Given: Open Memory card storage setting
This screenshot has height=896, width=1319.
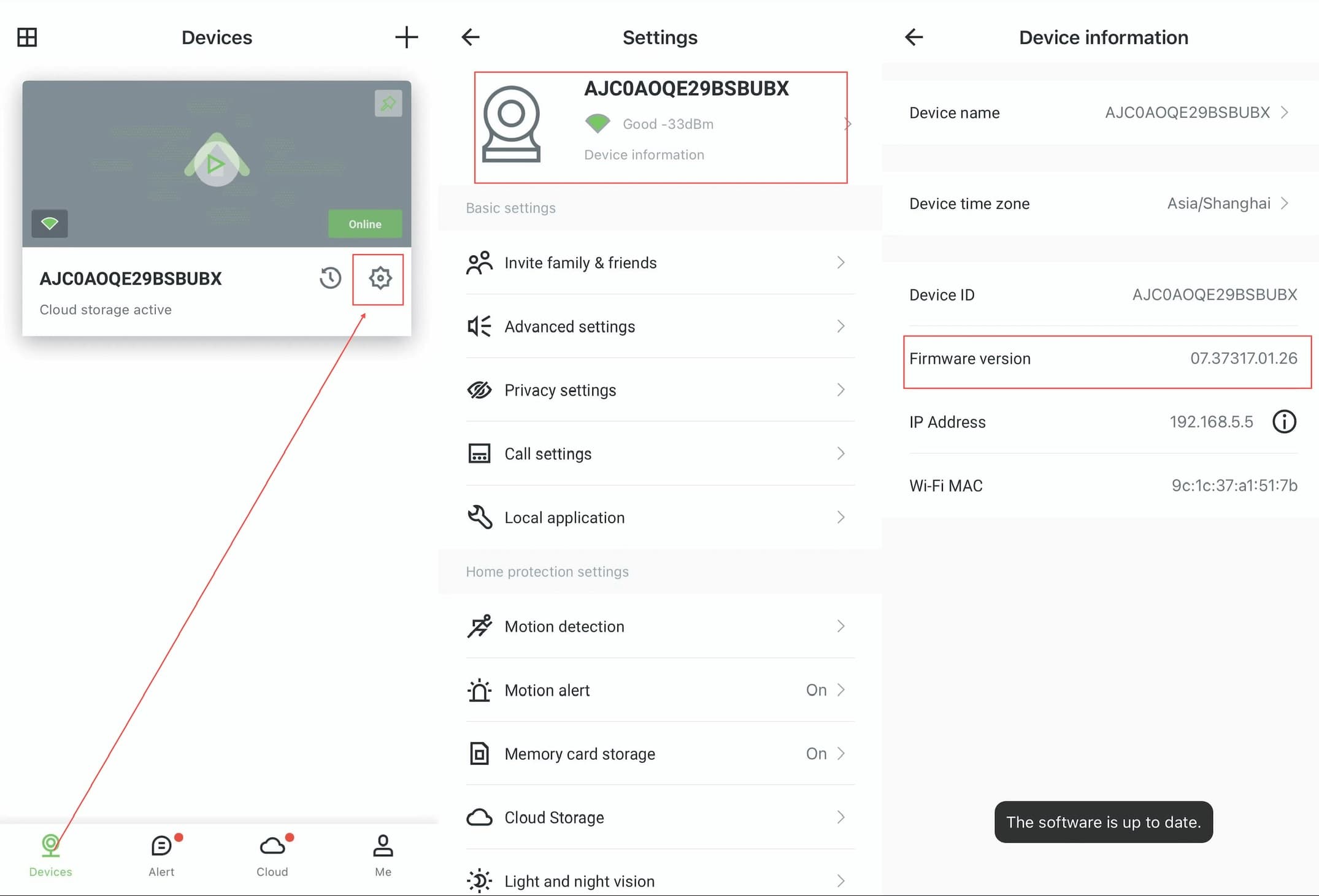Looking at the screenshot, I should [661, 754].
